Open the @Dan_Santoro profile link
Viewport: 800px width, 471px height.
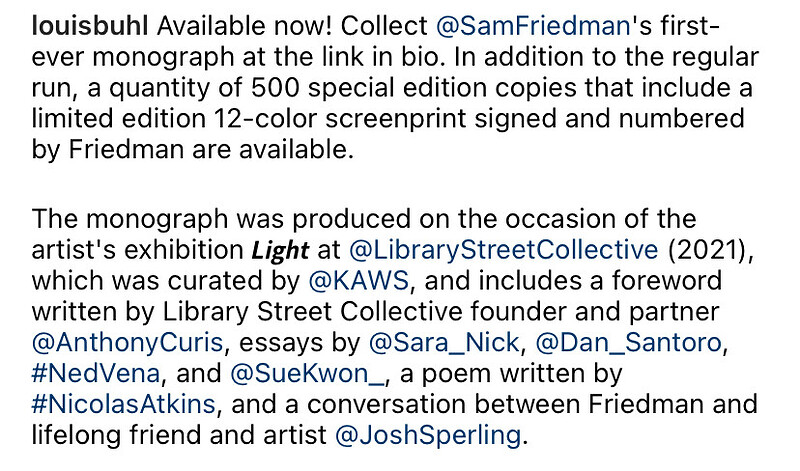[629, 342]
